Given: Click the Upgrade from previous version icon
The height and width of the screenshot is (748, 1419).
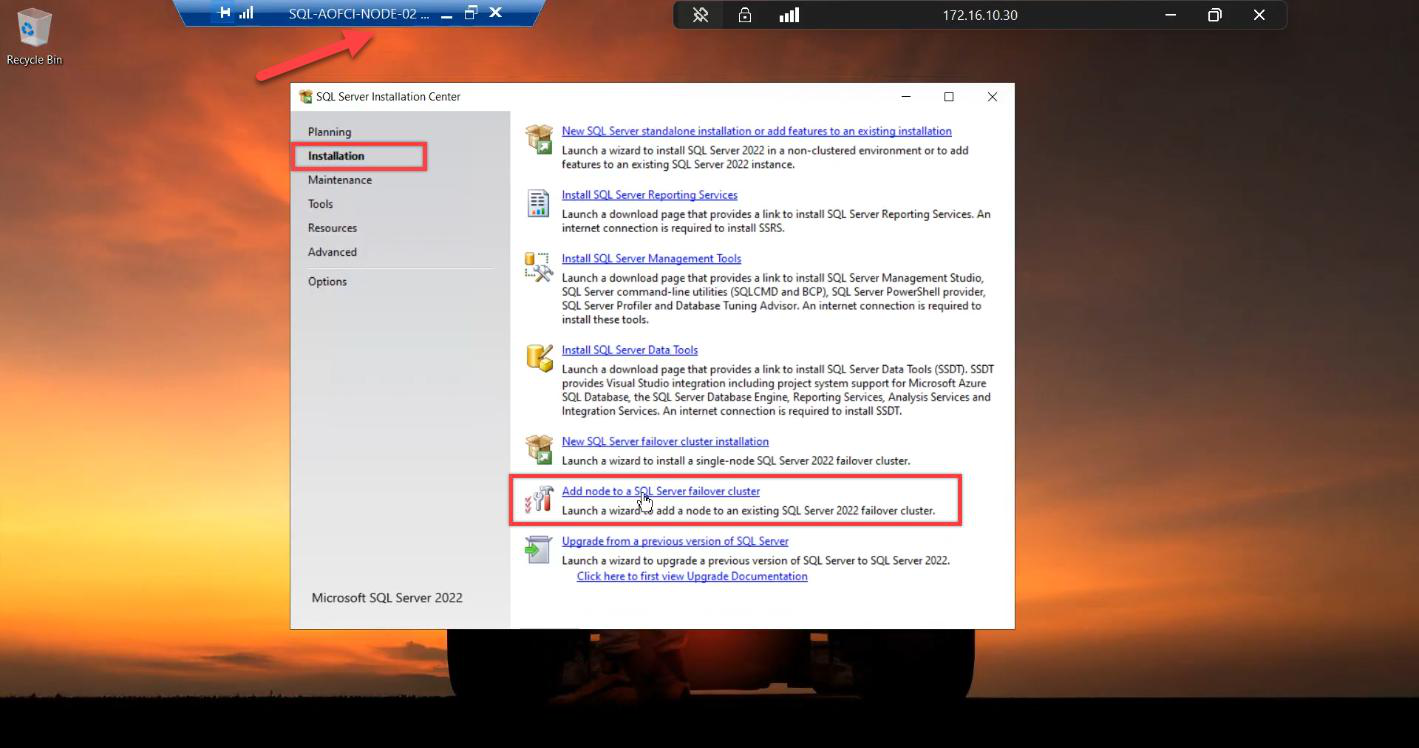Looking at the screenshot, I should 539,549.
